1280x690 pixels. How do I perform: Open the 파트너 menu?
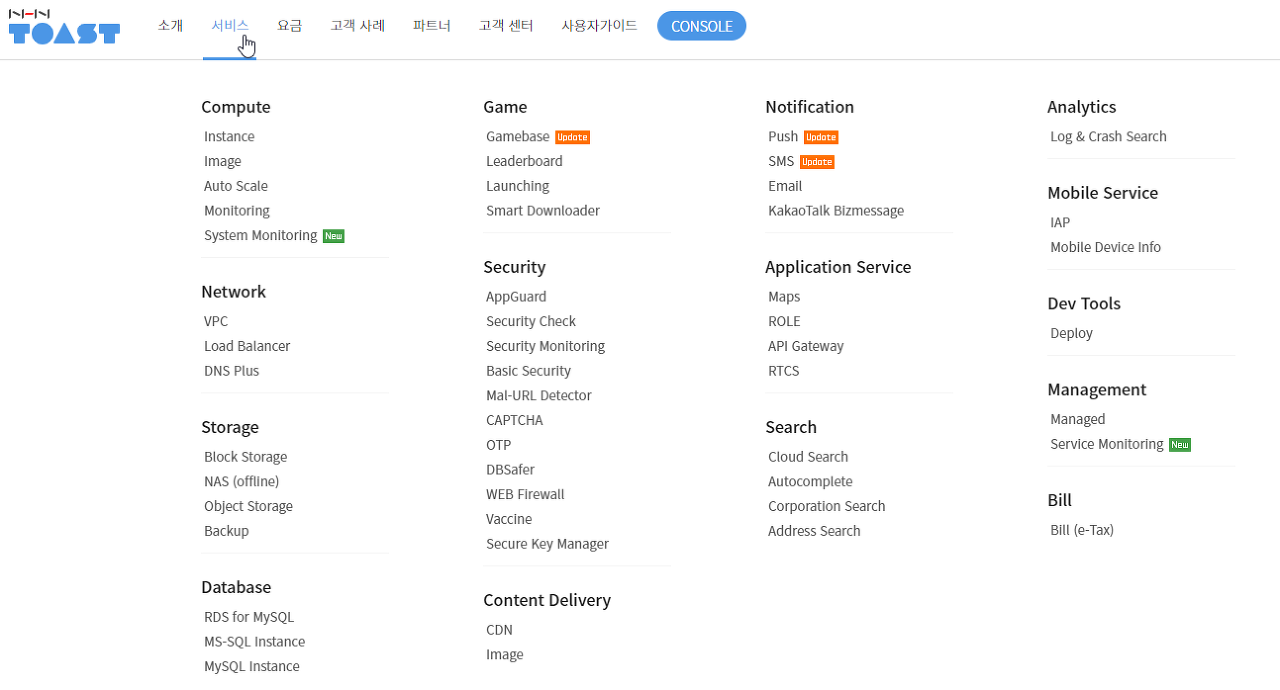(431, 26)
